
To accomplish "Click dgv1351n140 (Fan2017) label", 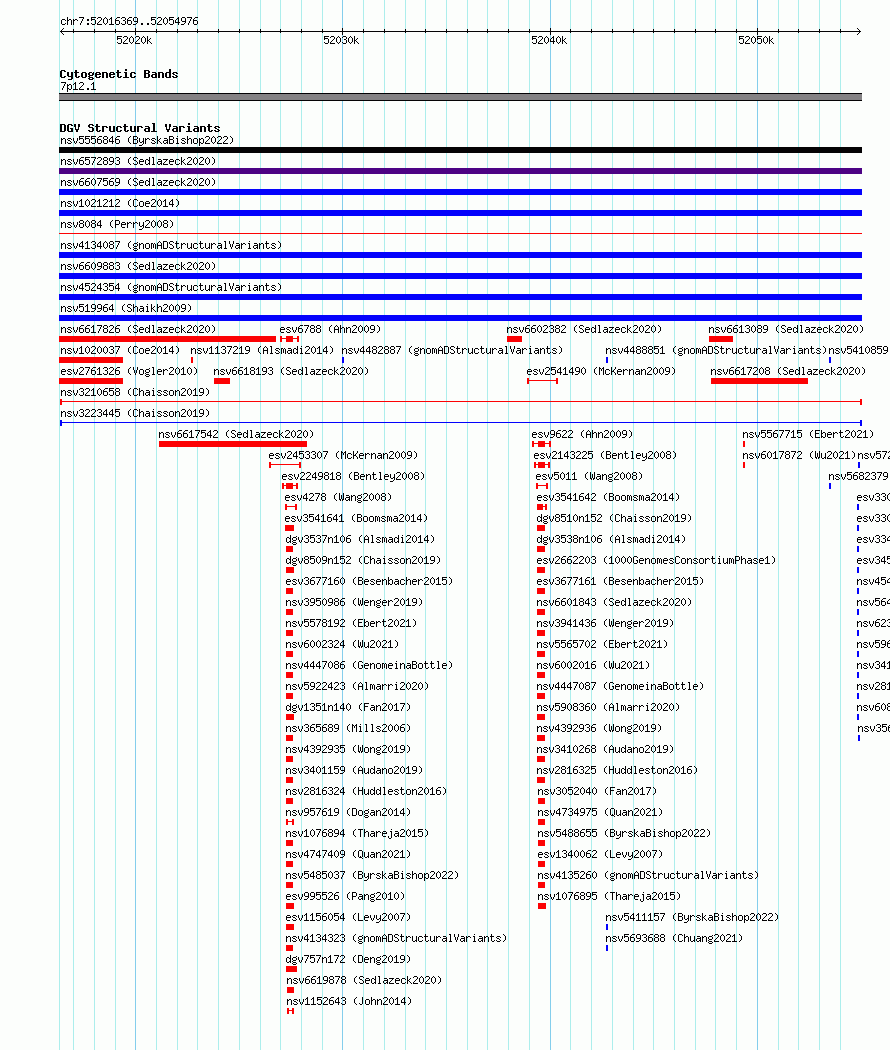I will pos(348,707).
